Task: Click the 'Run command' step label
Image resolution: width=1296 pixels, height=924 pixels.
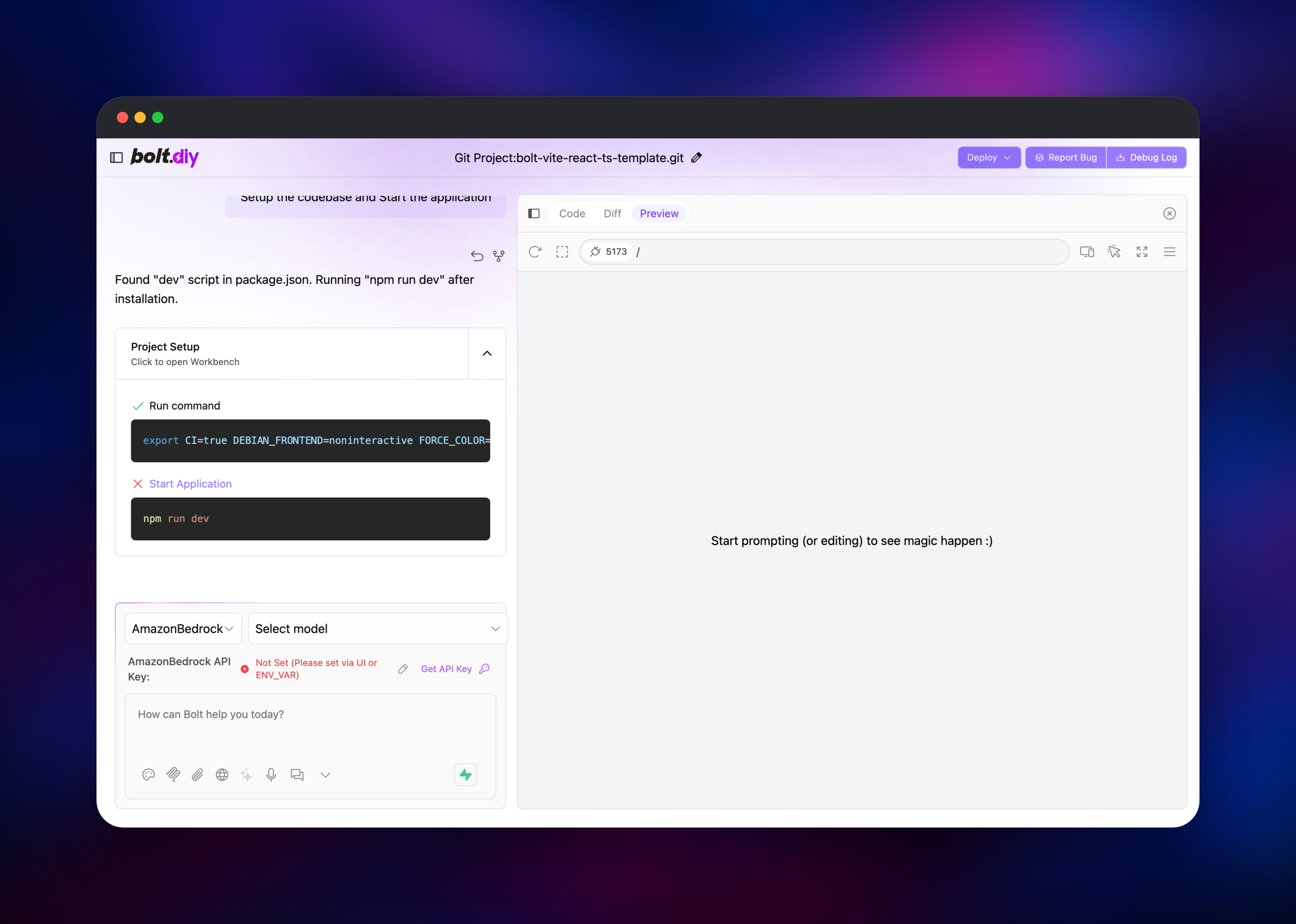Action: pyautogui.click(x=184, y=406)
